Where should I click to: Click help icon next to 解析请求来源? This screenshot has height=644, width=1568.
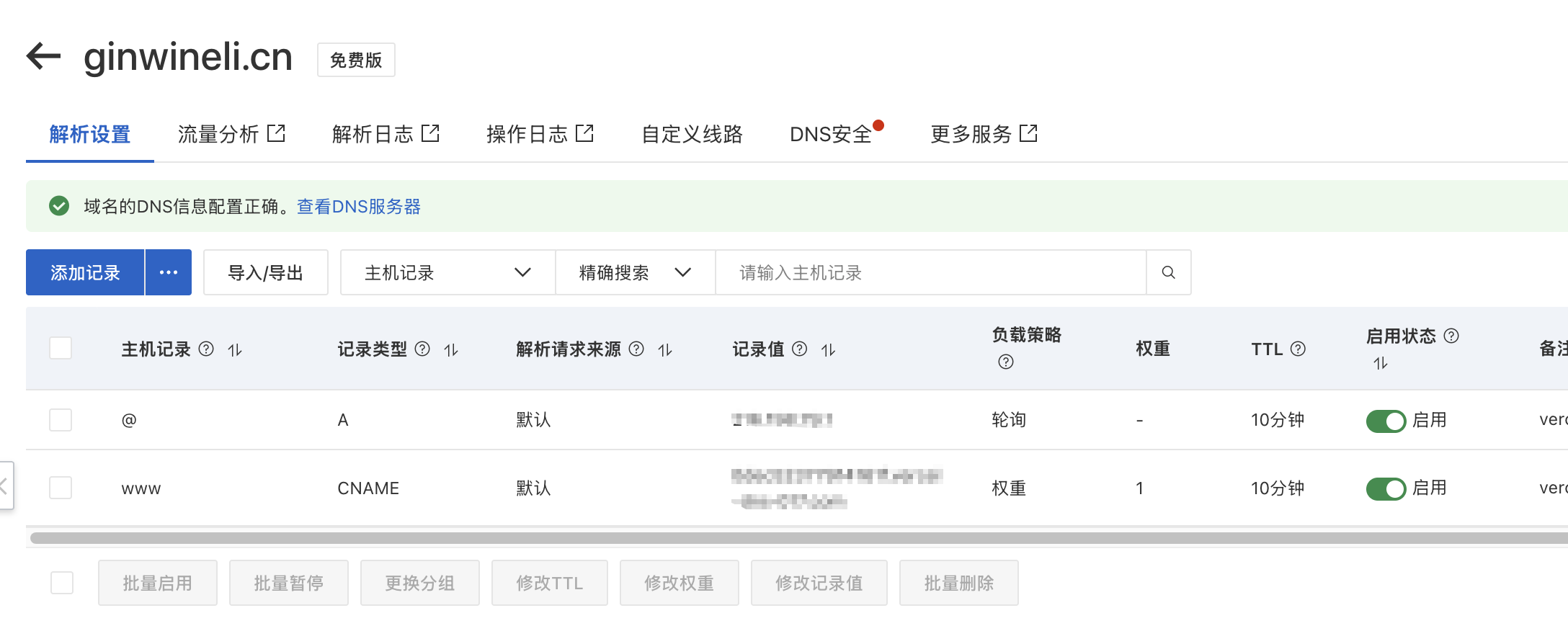pyautogui.click(x=636, y=349)
